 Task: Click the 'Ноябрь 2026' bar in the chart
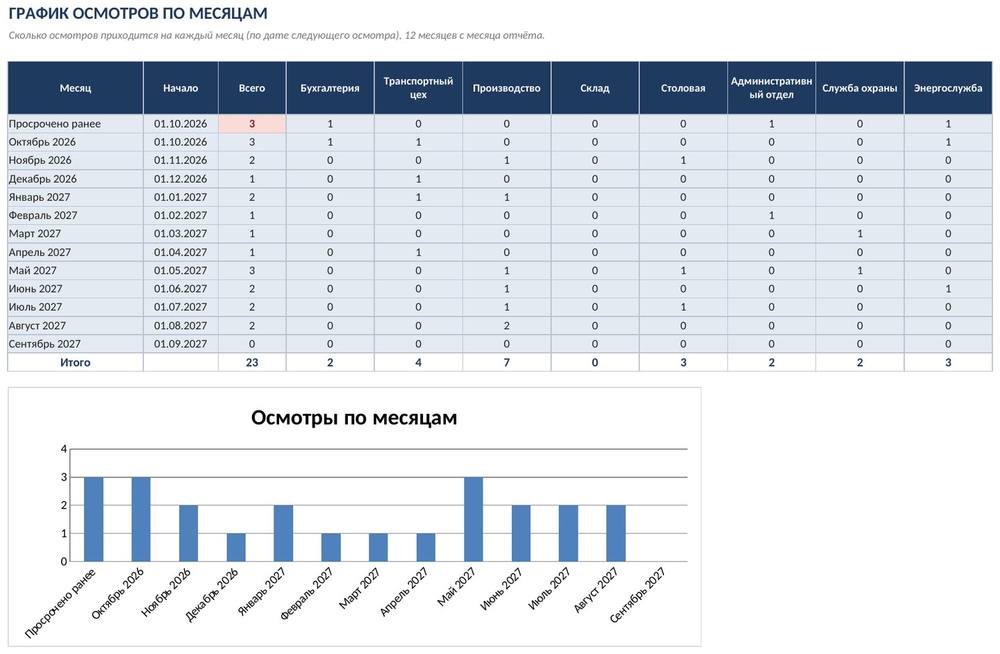189,533
